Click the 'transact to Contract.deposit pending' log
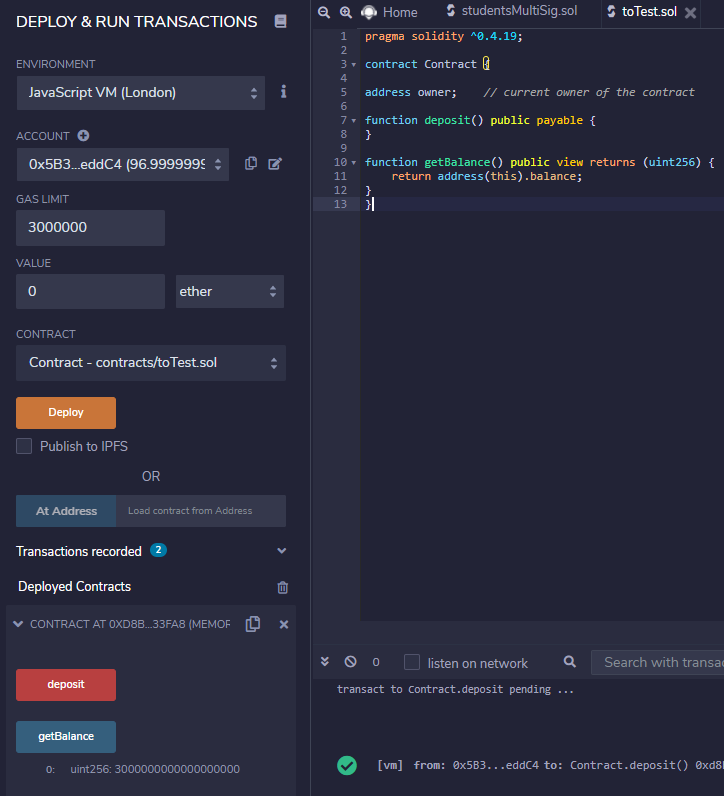724x796 pixels. pos(455,689)
